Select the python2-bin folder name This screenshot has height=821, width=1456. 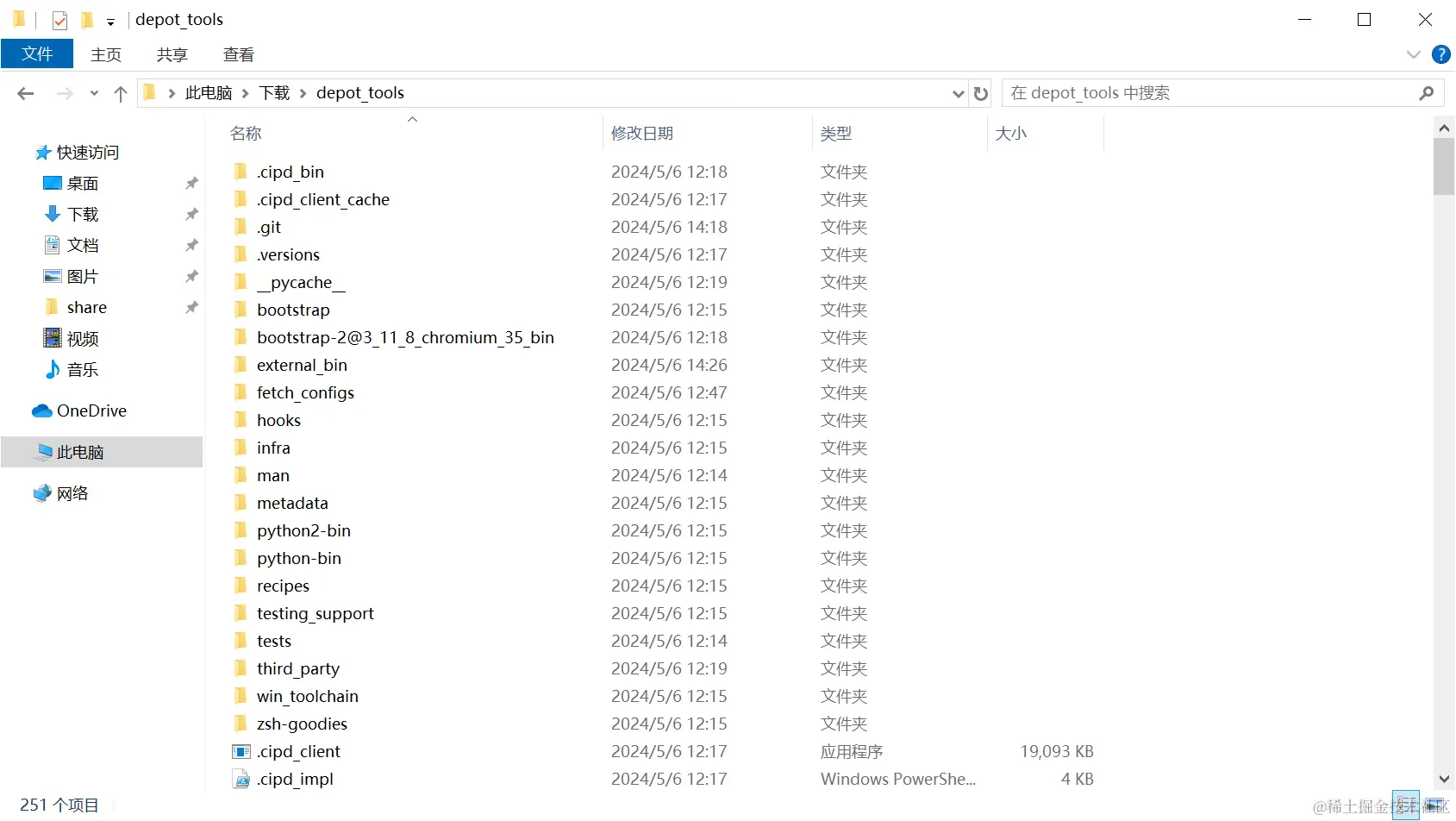click(x=303, y=531)
